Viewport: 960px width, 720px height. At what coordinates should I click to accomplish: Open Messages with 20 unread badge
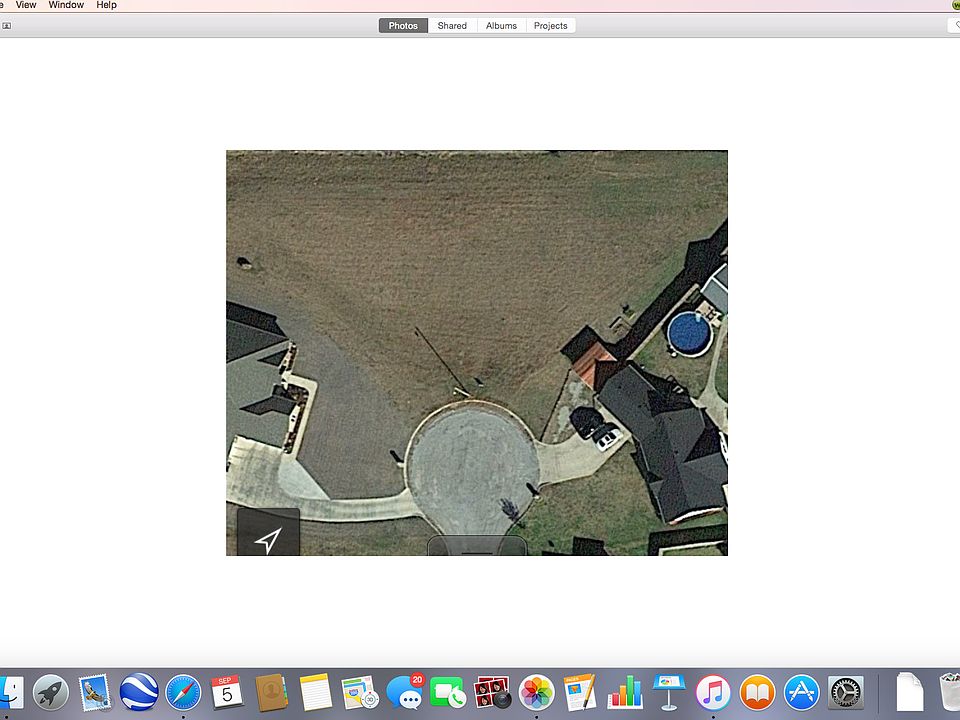click(x=405, y=692)
